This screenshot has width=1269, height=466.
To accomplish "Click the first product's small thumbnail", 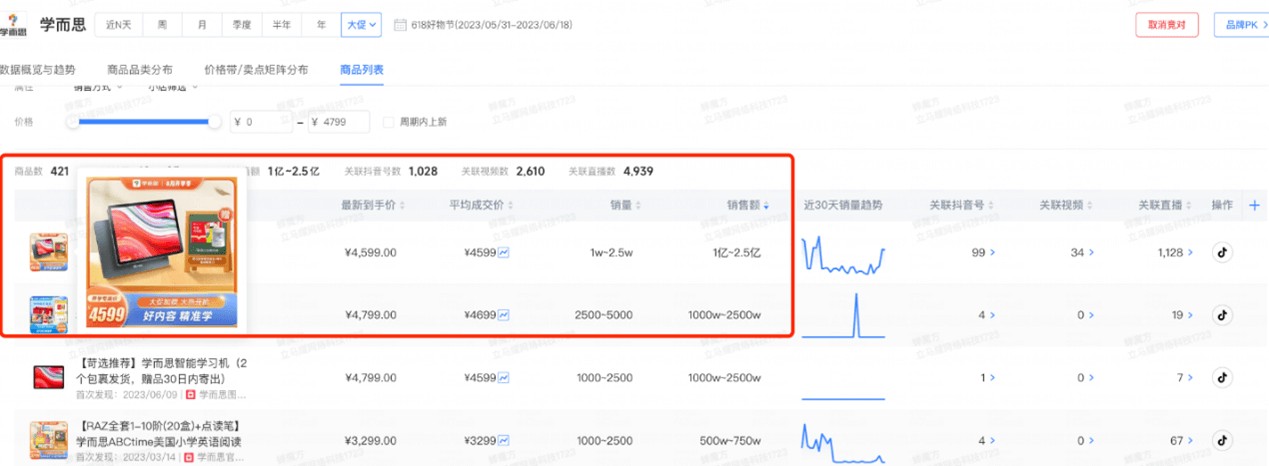I will coord(49,252).
